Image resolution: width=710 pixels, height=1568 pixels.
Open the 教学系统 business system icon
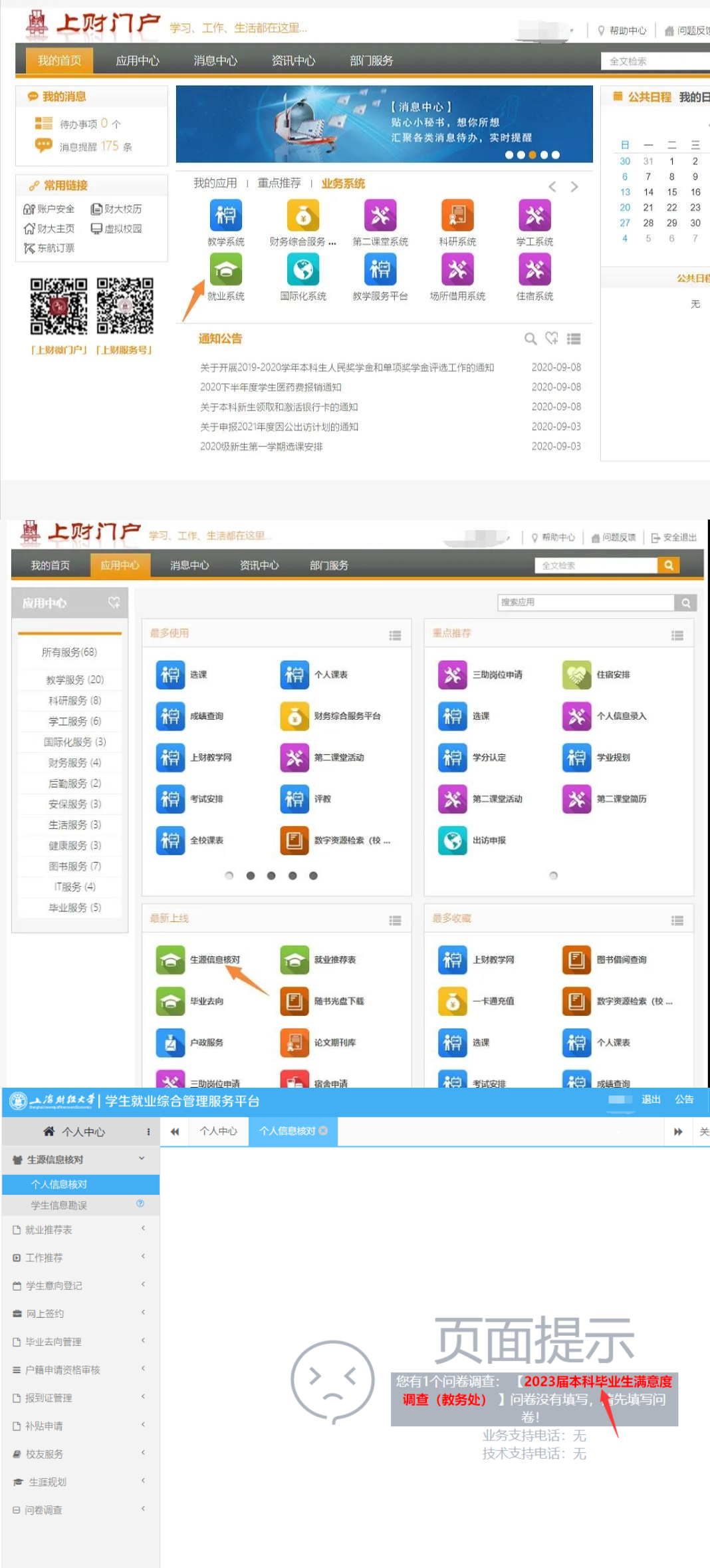(x=226, y=215)
